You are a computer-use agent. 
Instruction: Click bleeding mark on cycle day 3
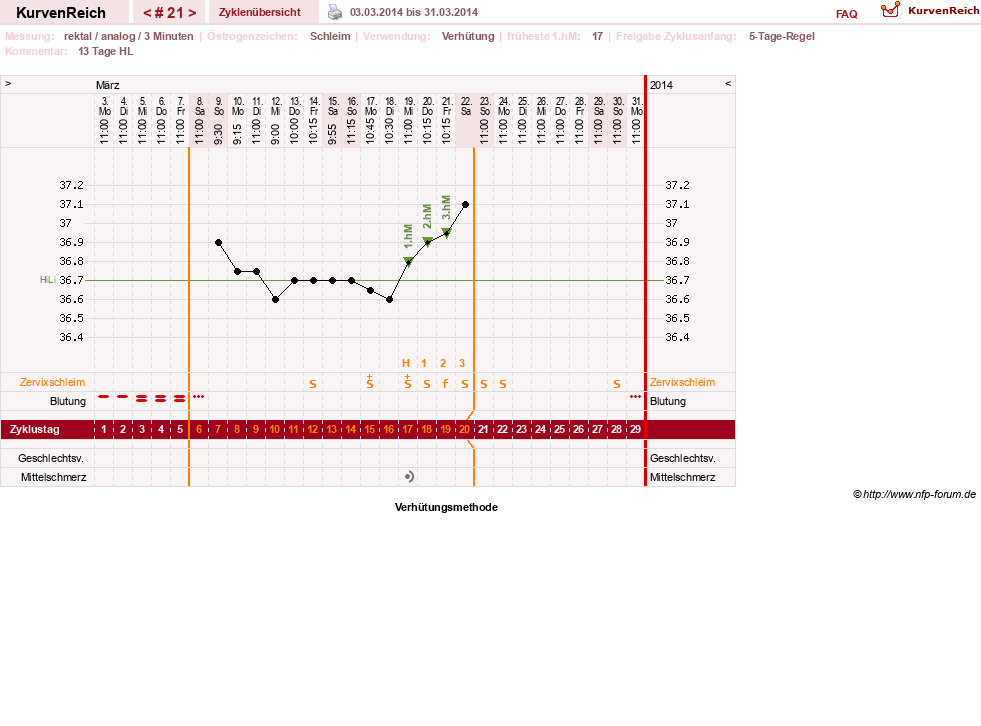141,398
